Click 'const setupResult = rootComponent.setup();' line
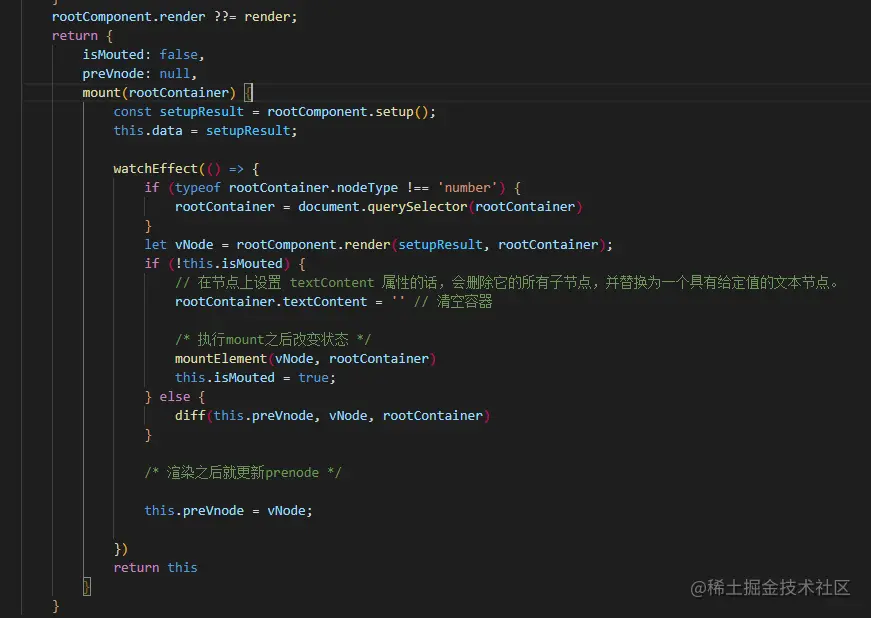The height and width of the screenshot is (618, 871). coord(274,112)
